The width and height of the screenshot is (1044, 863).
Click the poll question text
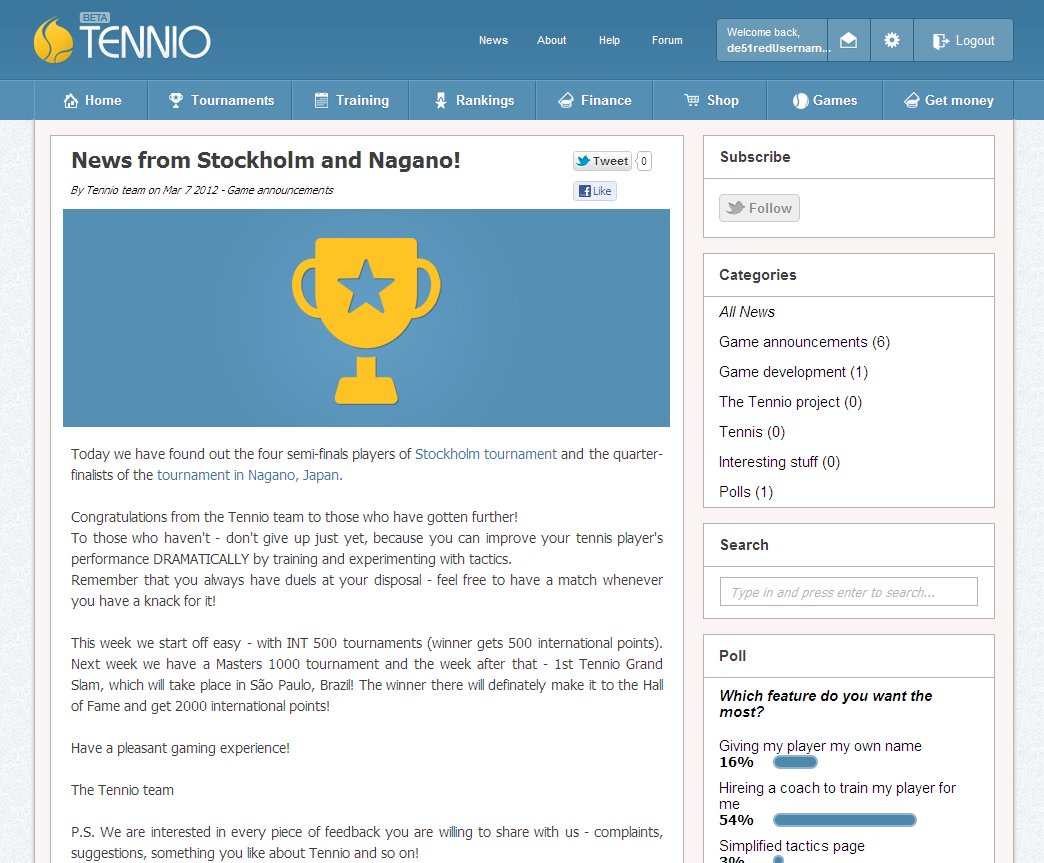coord(826,704)
